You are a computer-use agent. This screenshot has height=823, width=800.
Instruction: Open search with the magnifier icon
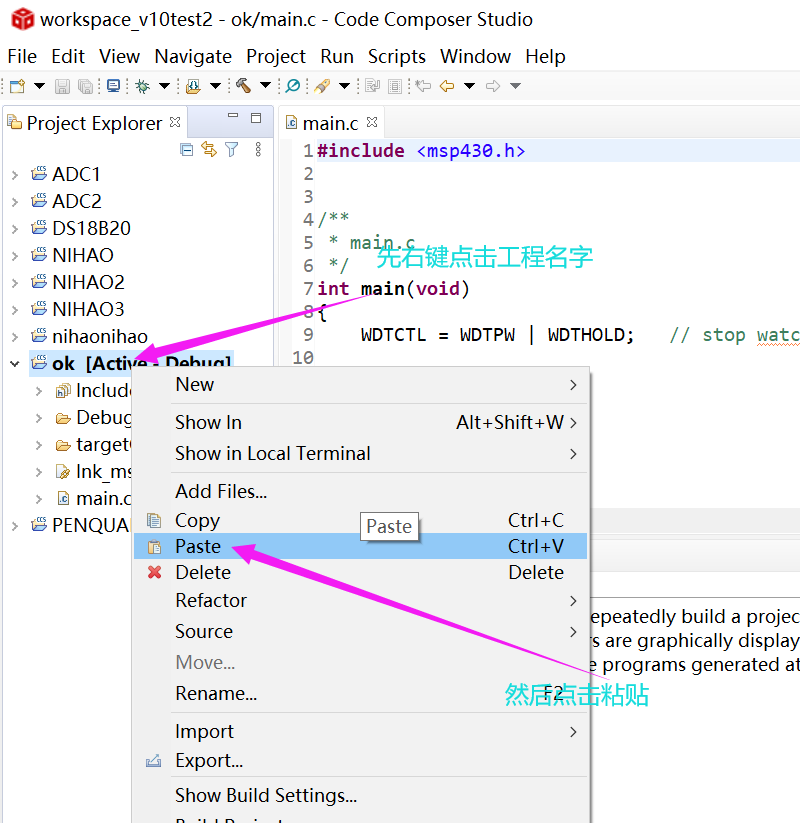click(292, 86)
